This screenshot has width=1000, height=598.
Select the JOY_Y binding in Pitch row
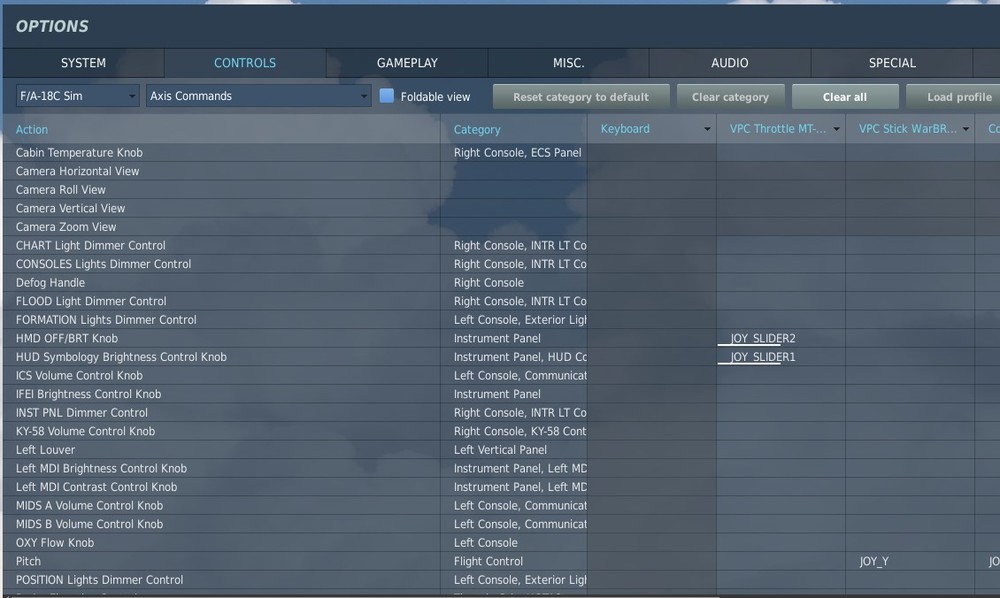[x=874, y=562]
